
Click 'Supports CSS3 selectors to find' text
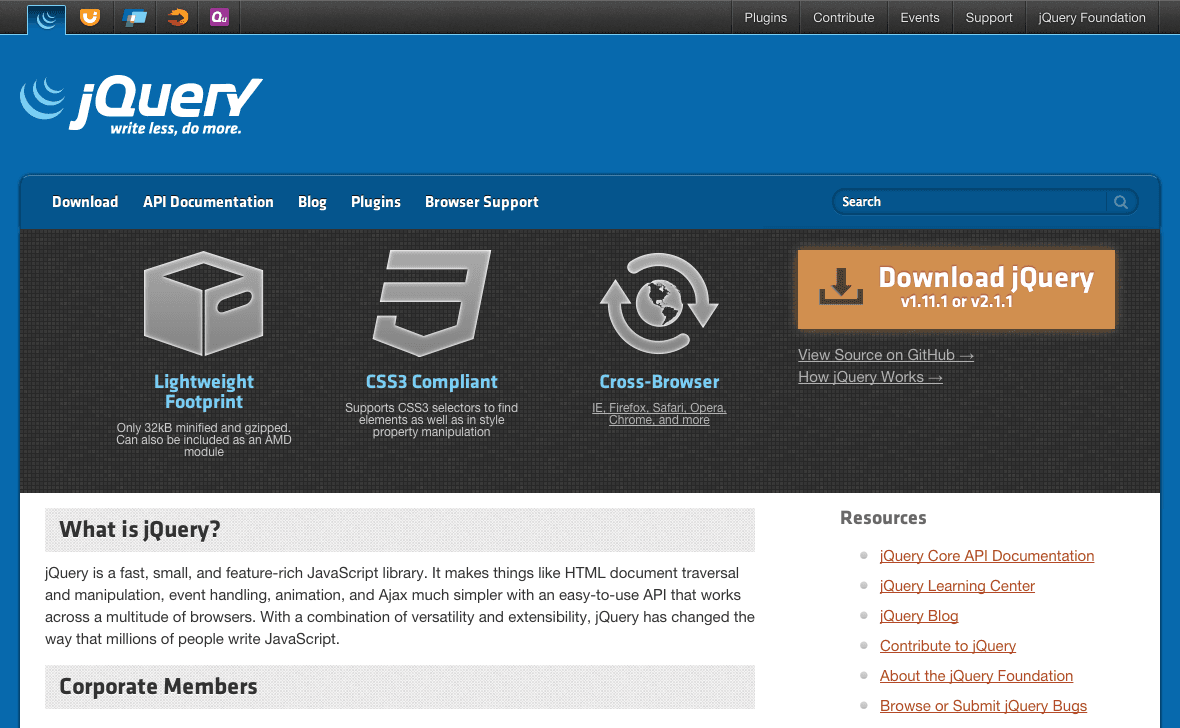pos(431,408)
